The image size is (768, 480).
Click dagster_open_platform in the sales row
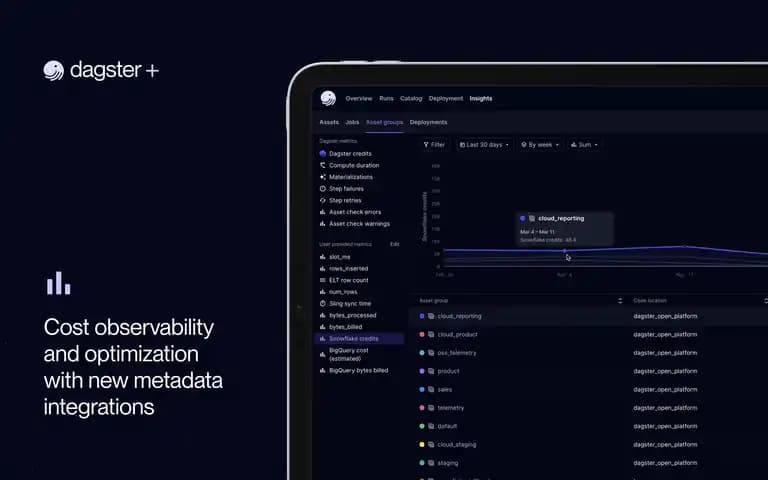point(665,389)
